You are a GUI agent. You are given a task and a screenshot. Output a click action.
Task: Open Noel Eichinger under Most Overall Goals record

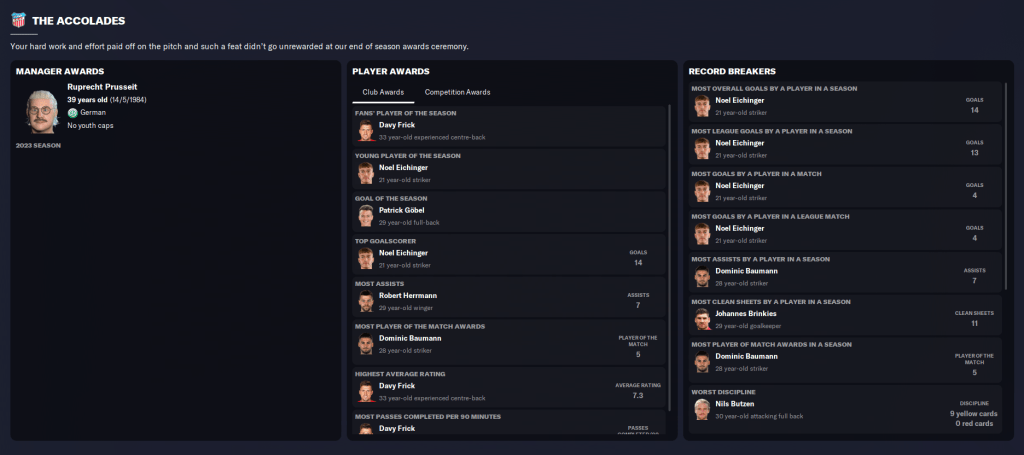(740, 100)
